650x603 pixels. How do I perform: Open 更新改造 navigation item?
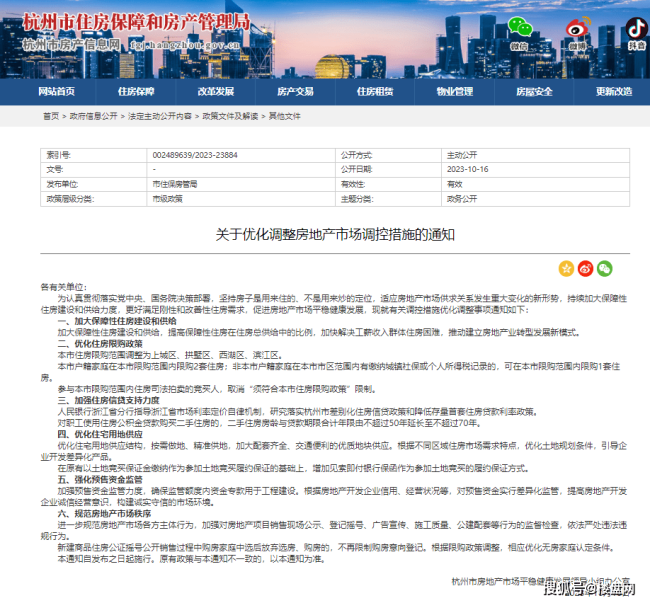(614, 92)
